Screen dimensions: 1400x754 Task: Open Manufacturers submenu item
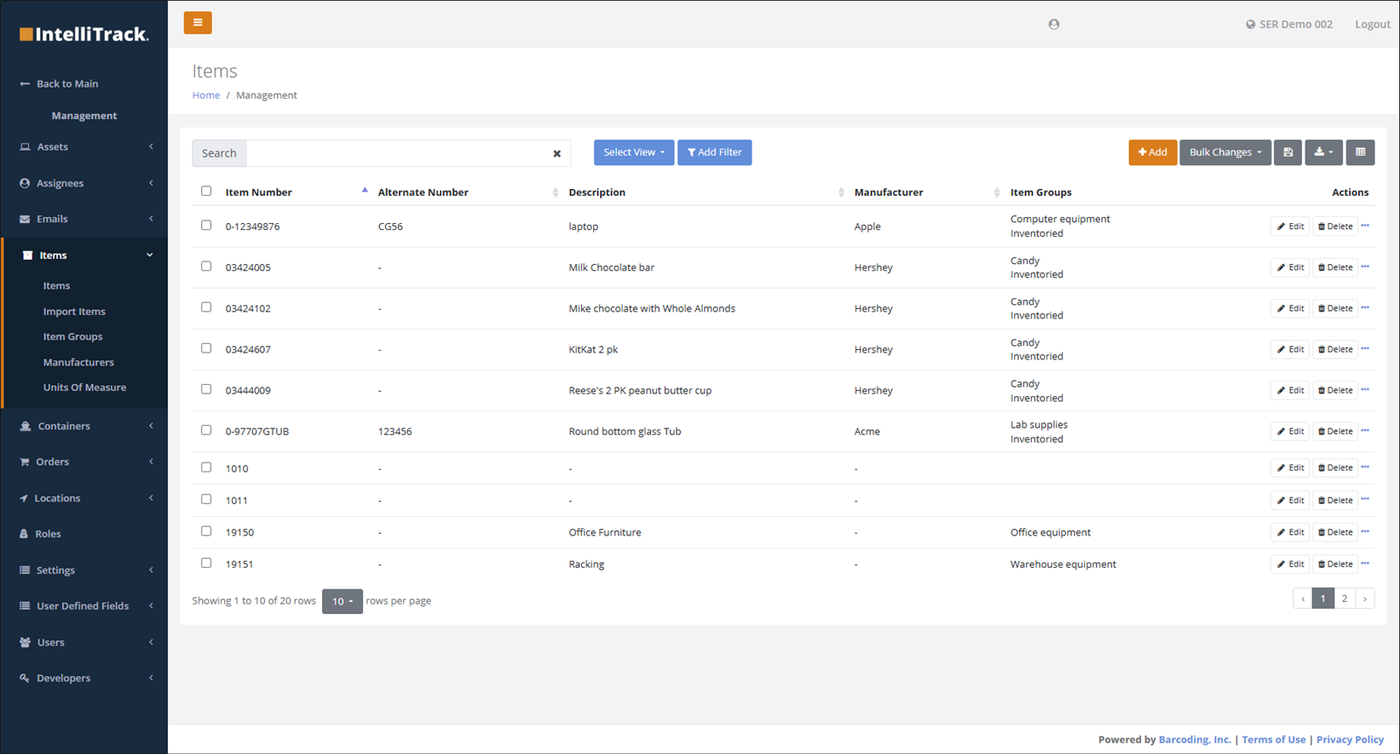tap(78, 362)
